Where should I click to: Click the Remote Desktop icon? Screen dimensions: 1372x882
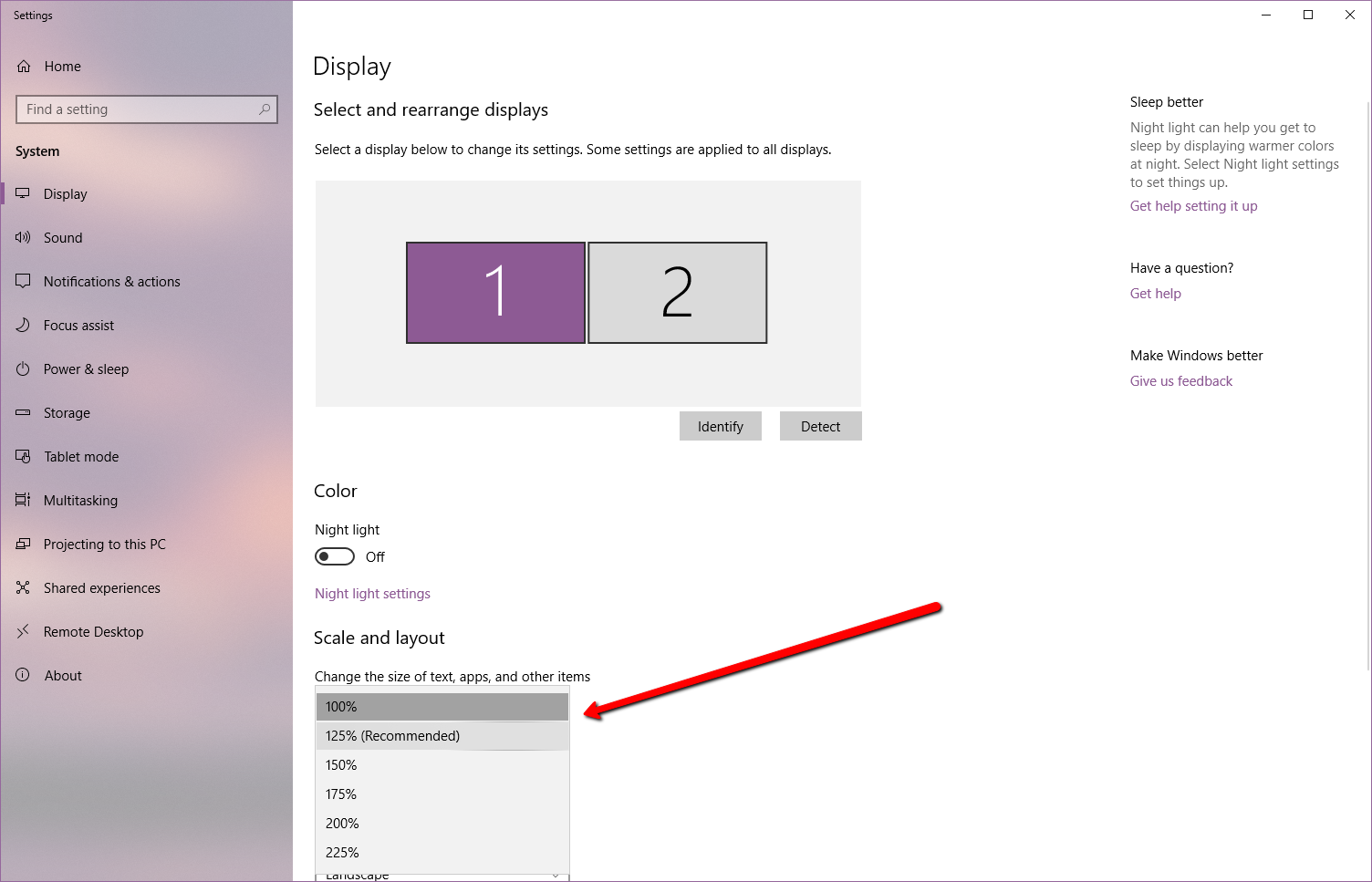coord(23,632)
